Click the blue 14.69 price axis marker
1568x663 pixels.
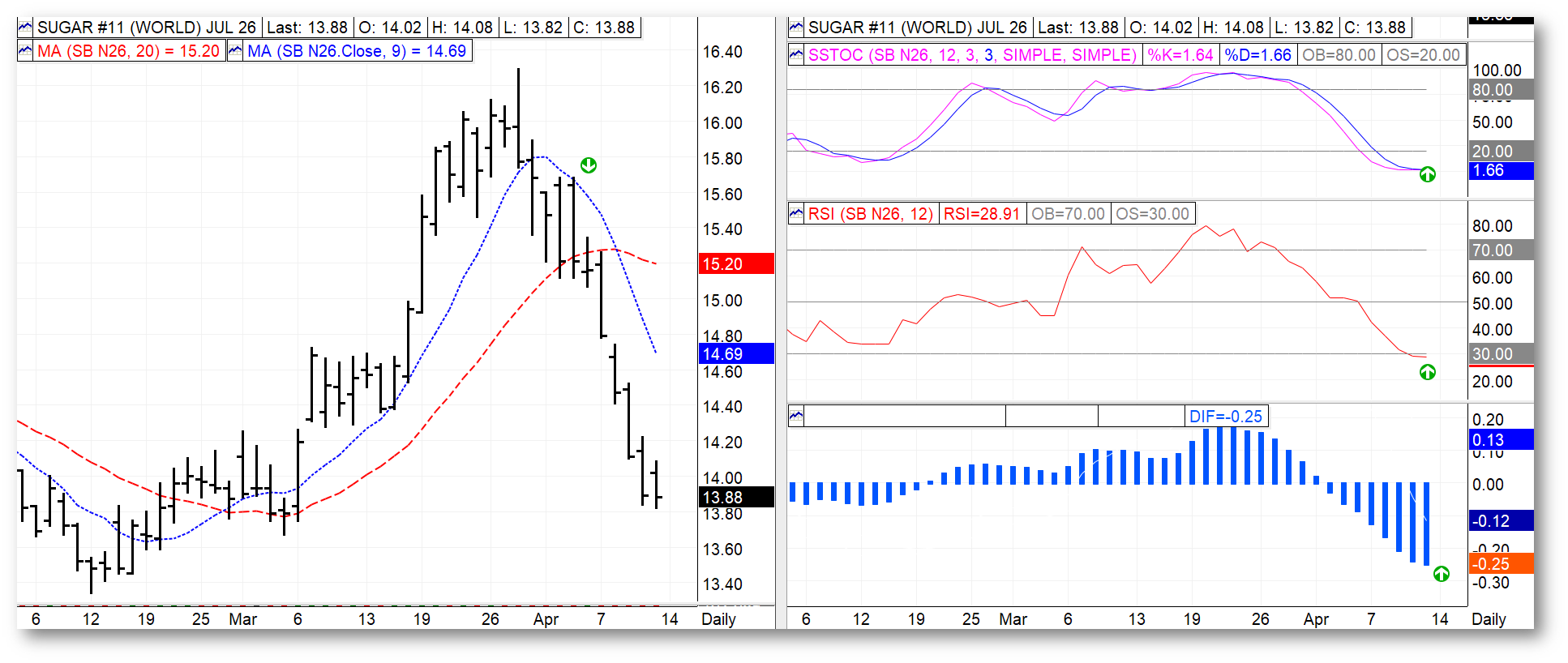pos(736,353)
